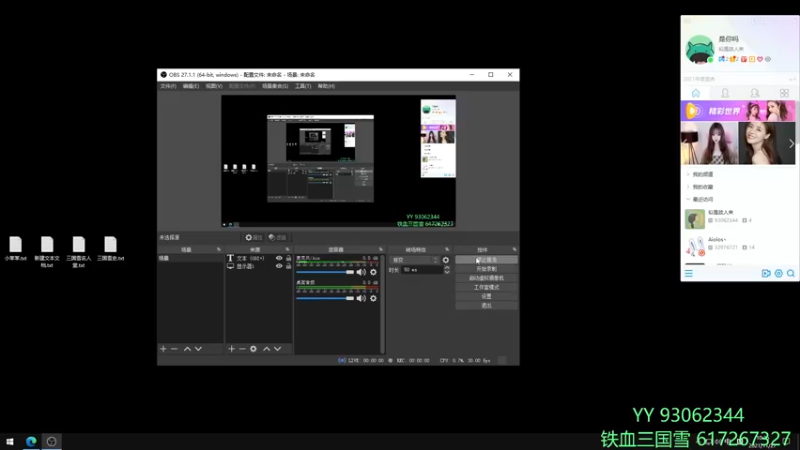Mute the Mic/Aux speaker icon

point(361,272)
